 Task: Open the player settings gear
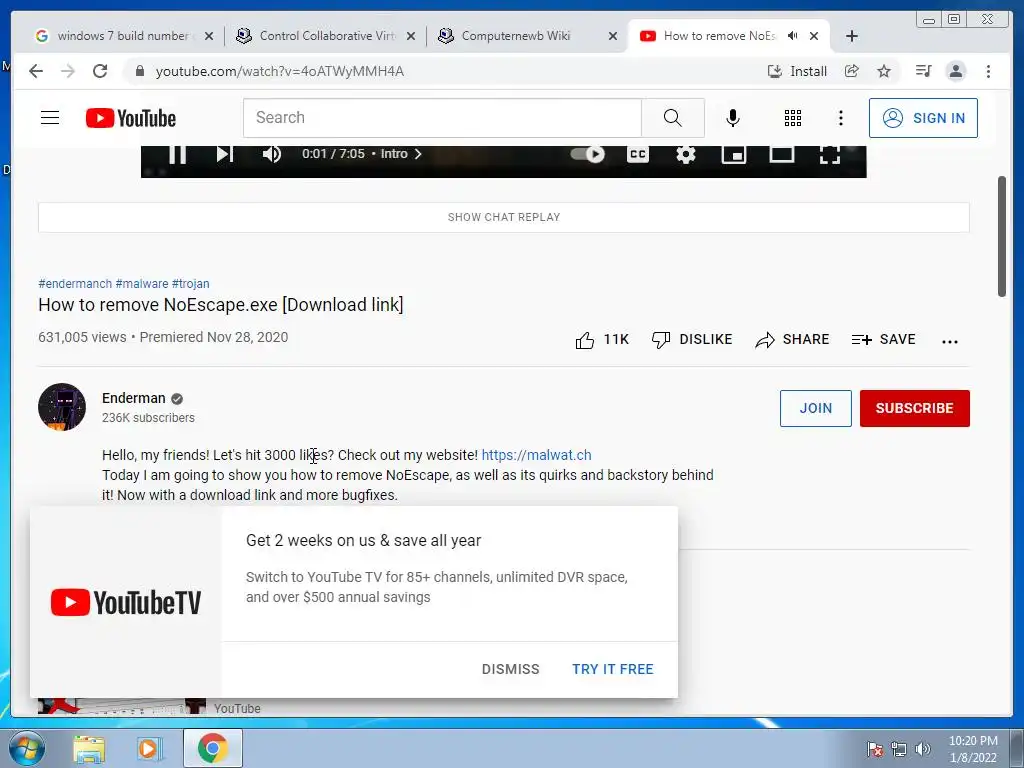tap(686, 154)
